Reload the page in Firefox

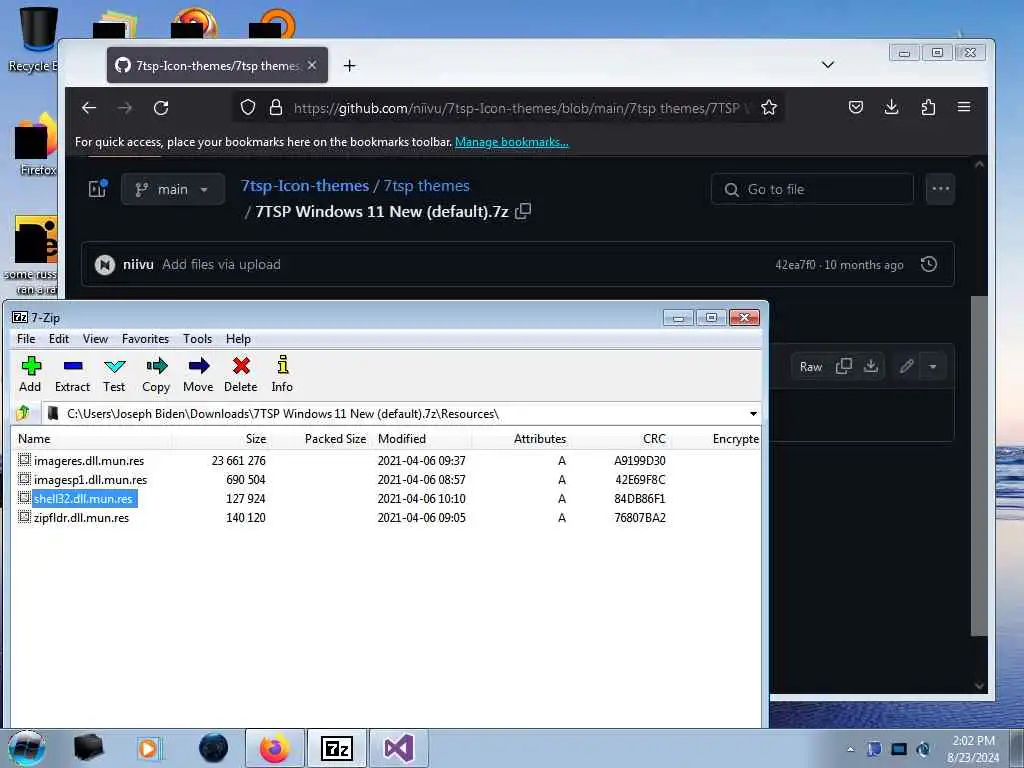point(161,108)
